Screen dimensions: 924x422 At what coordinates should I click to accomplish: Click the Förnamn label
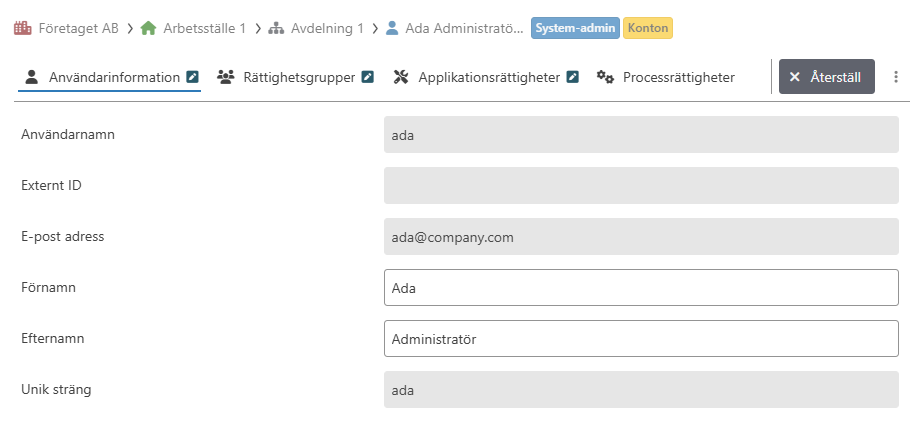48,288
